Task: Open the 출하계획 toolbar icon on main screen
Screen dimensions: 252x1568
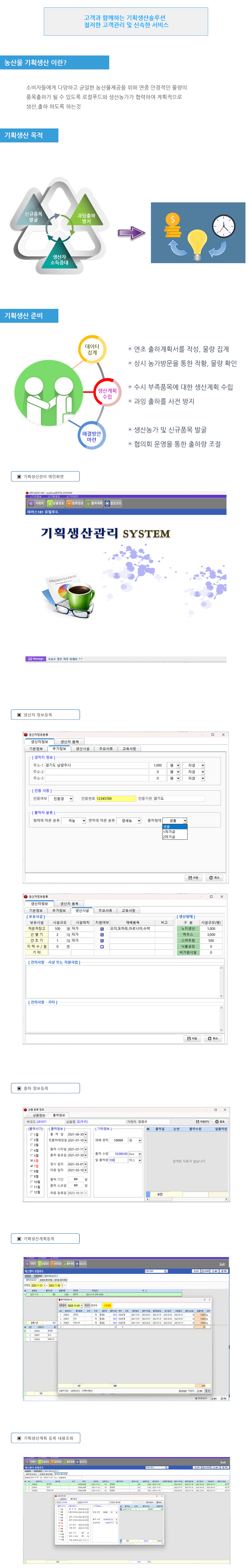Action: tap(94, 503)
